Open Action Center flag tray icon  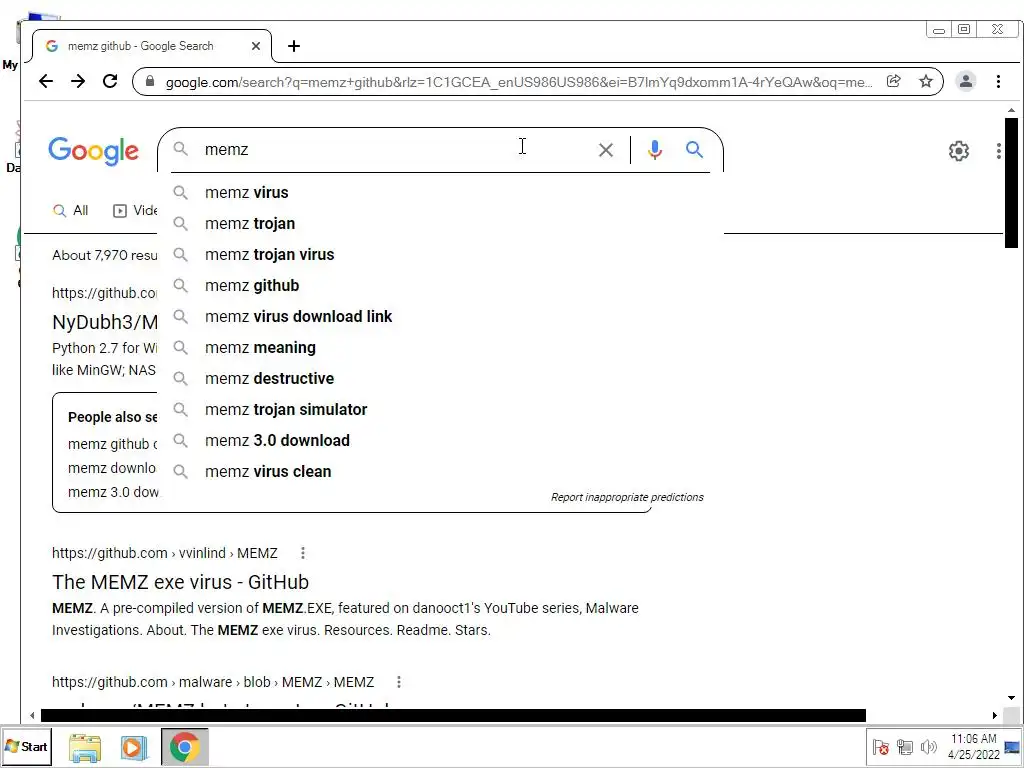pyautogui.click(x=880, y=747)
